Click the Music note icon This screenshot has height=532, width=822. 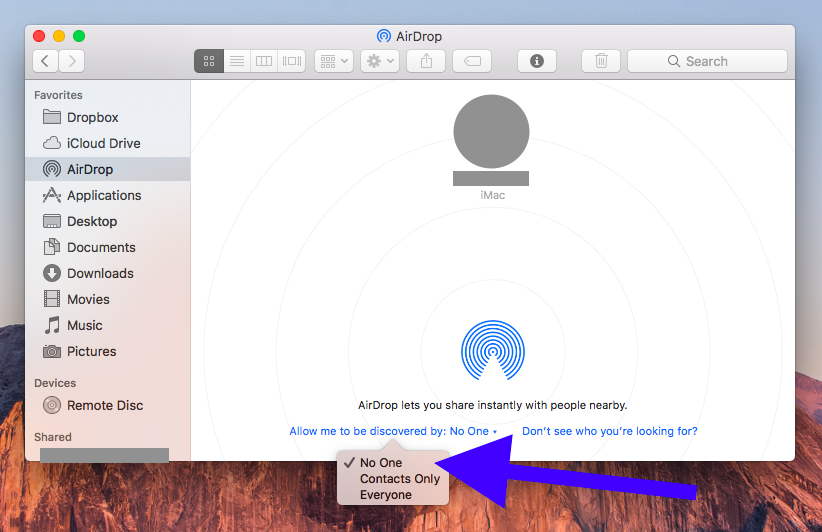pos(51,325)
